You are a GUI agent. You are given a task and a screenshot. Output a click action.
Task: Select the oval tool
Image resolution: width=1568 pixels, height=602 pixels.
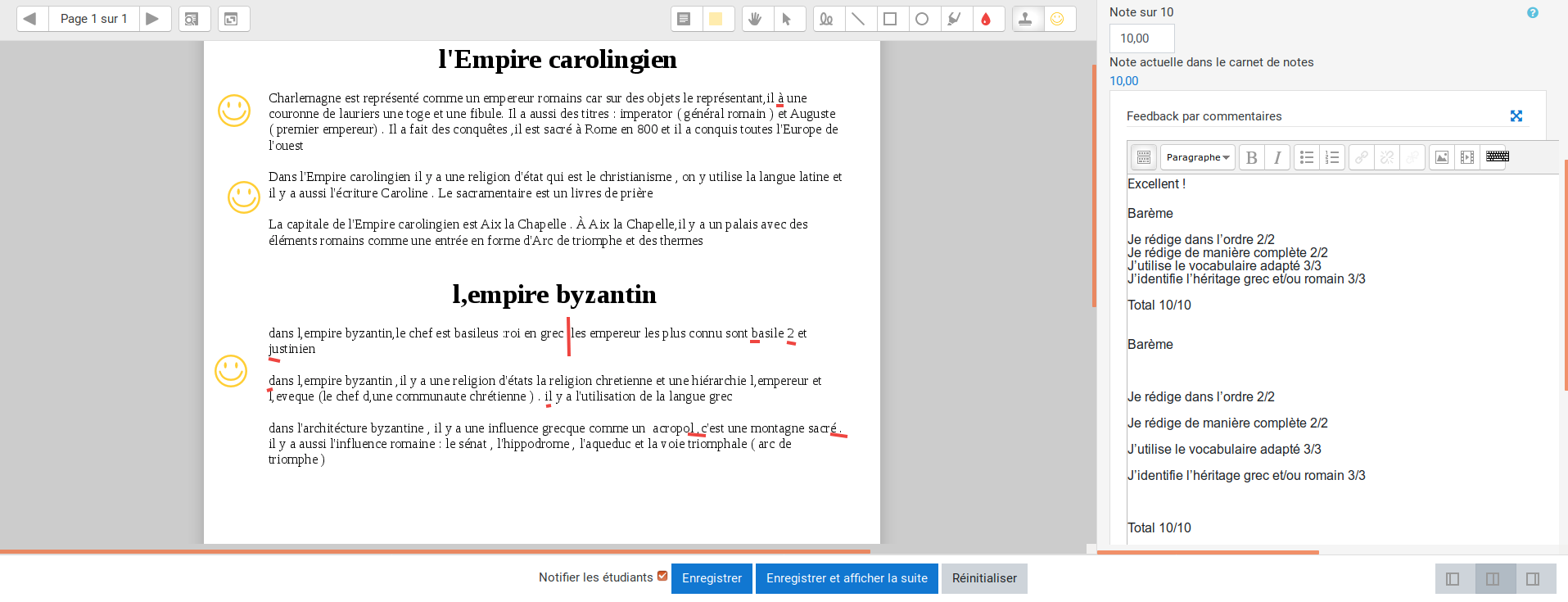(923, 19)
